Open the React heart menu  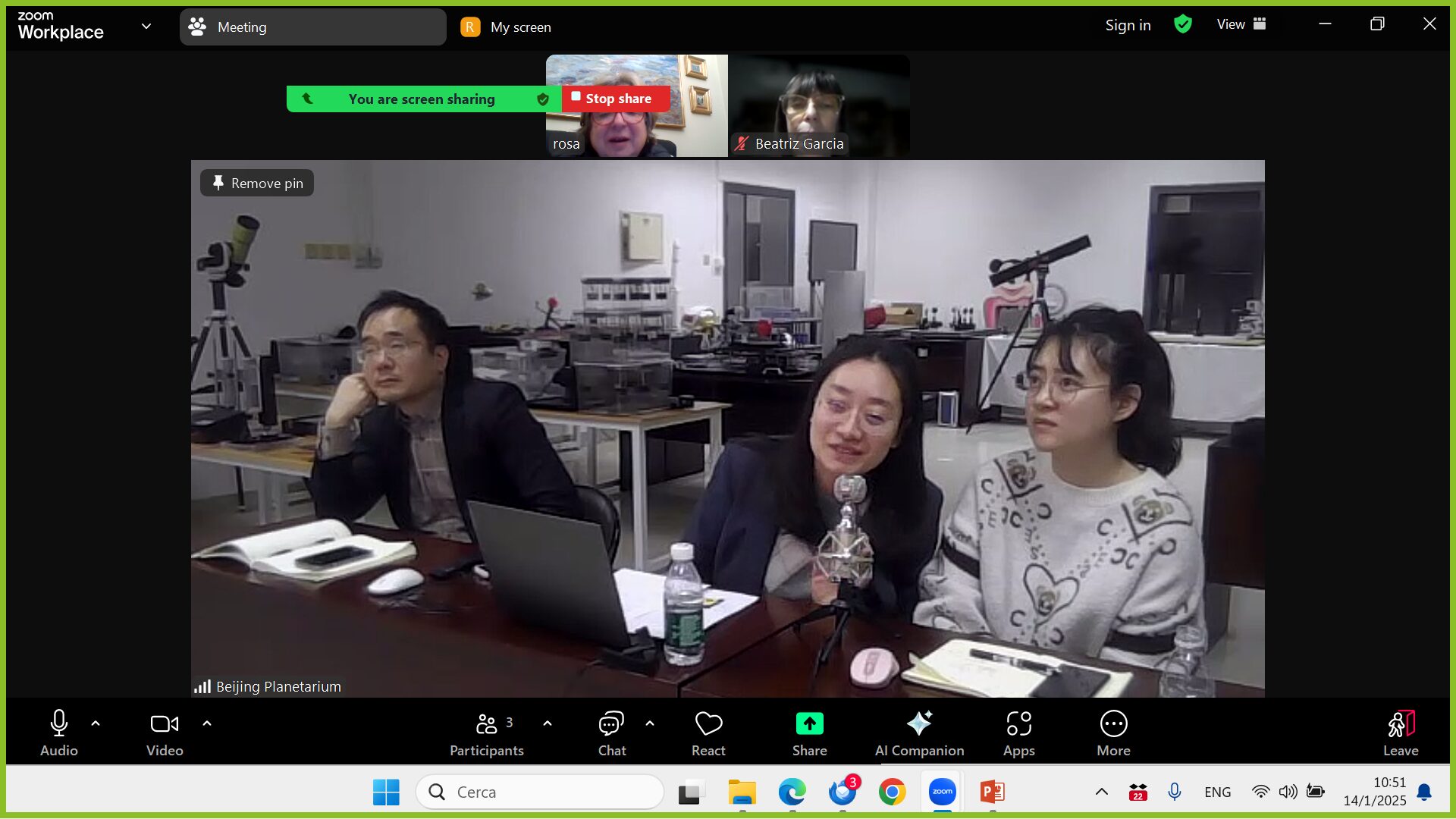708,733
